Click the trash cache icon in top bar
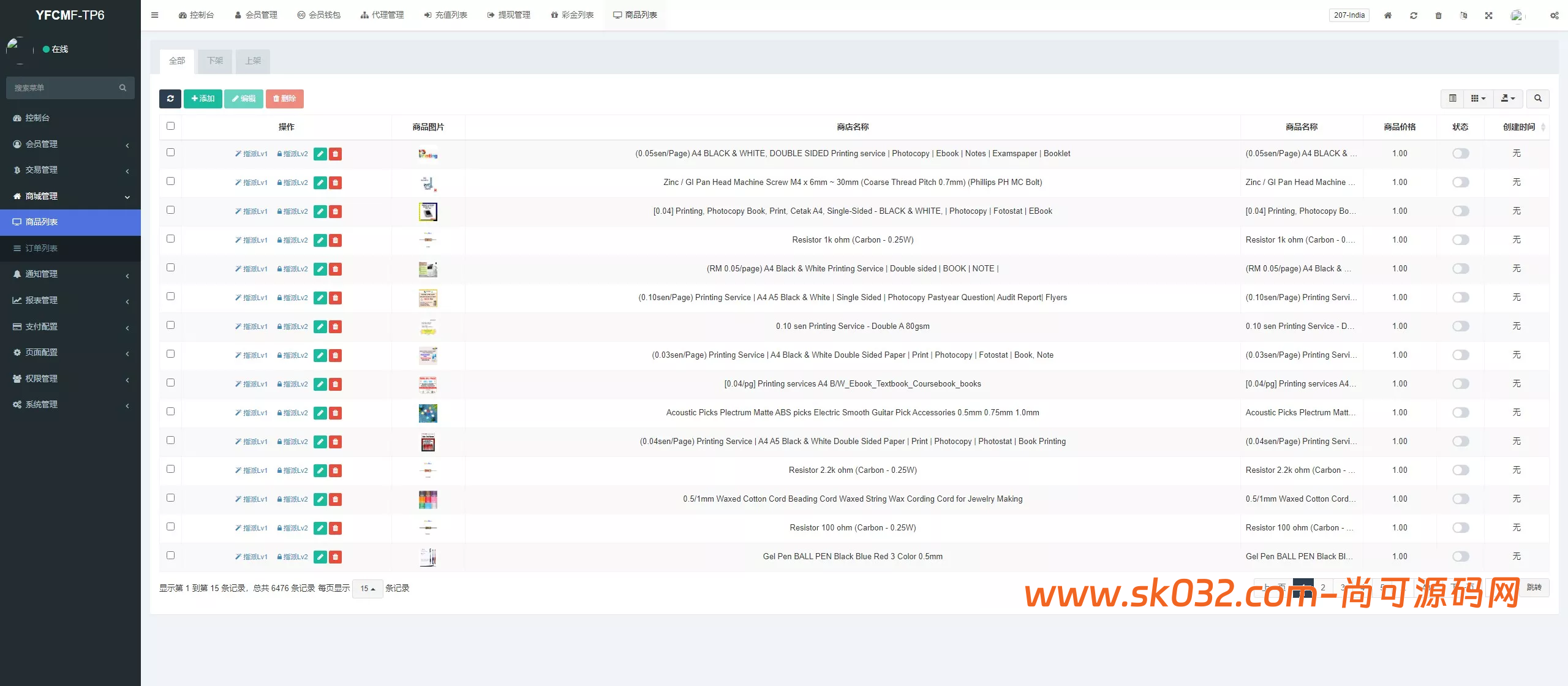This screenshot has width=1568, height=686. click(x=1438, y=15)
